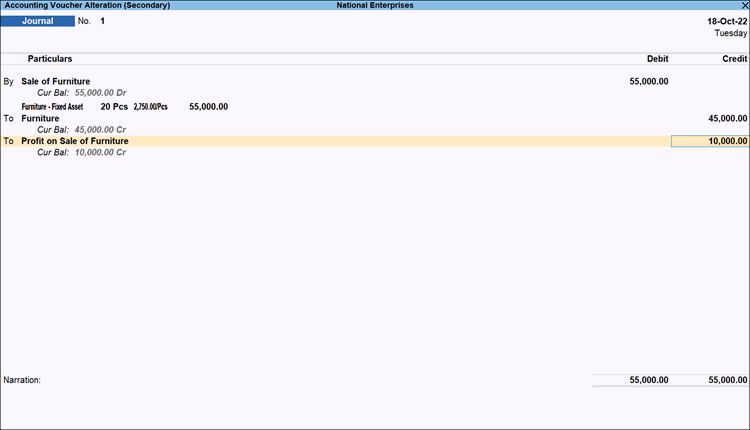The width and height of the screenshot is (750, 430).
Task: Select the To Furniture ledger entry
Action: (40, 118)
